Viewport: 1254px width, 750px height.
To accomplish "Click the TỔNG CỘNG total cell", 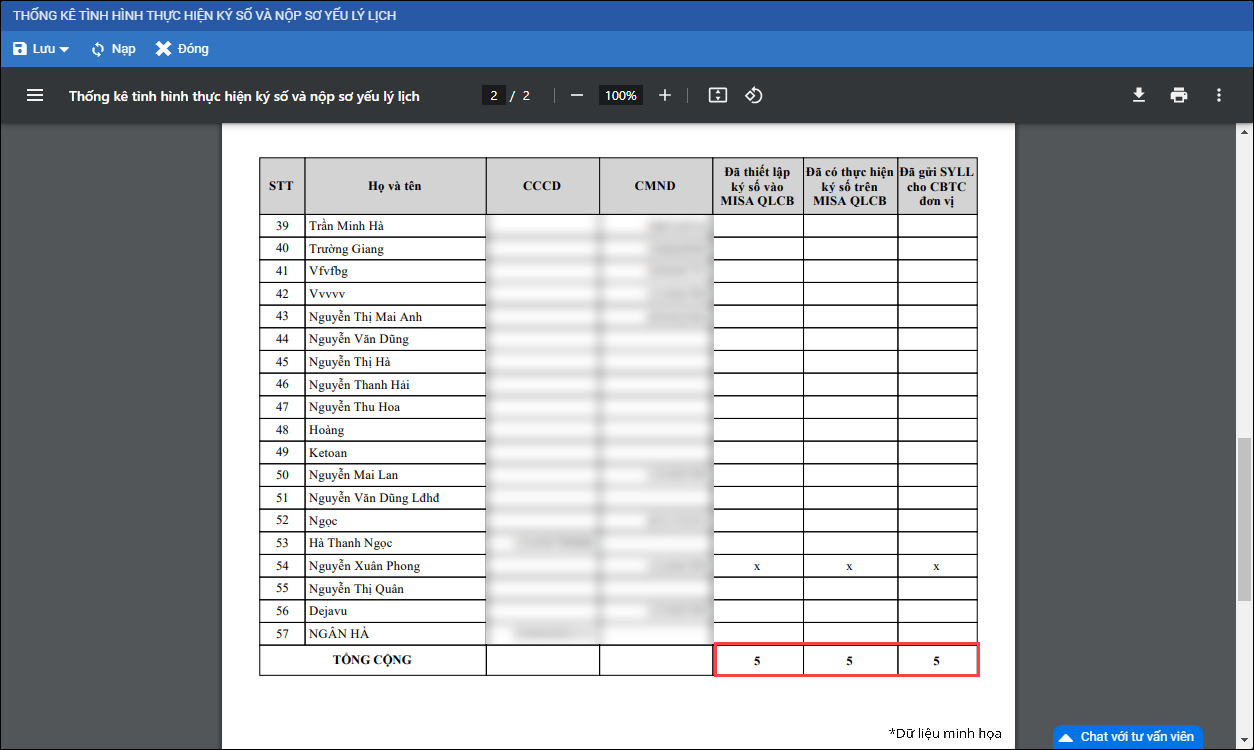I will [x=372, y=660].
